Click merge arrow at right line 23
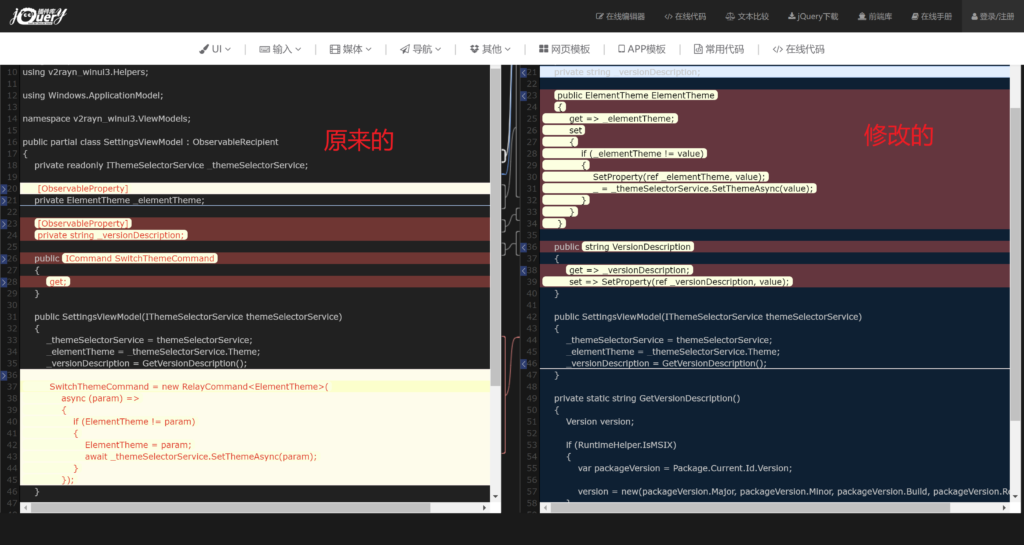Image resolution: width=1024 pixels, height=545 pixels. [x=524, y=96]
